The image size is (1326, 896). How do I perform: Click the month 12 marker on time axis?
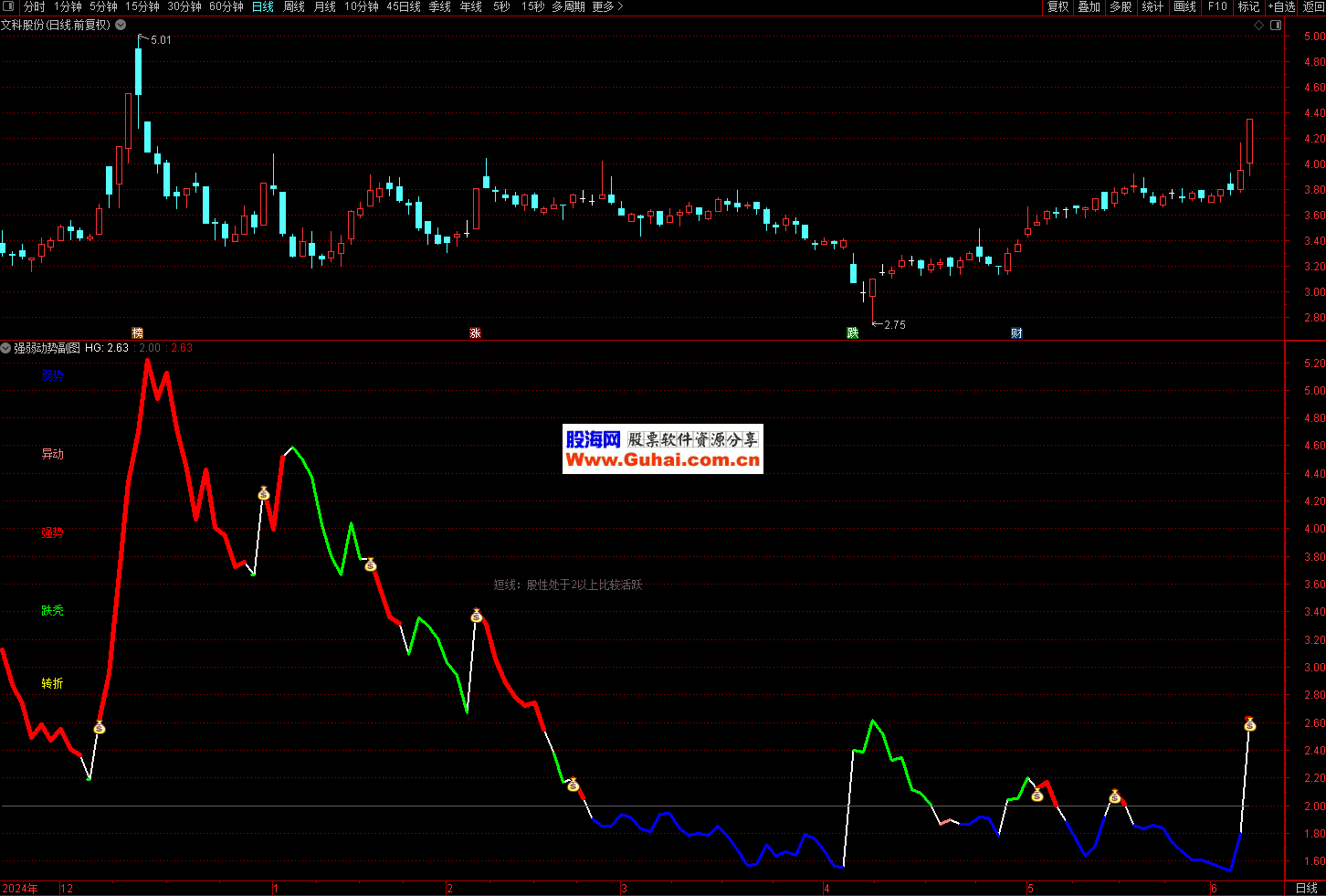click(x=67, y=889)
